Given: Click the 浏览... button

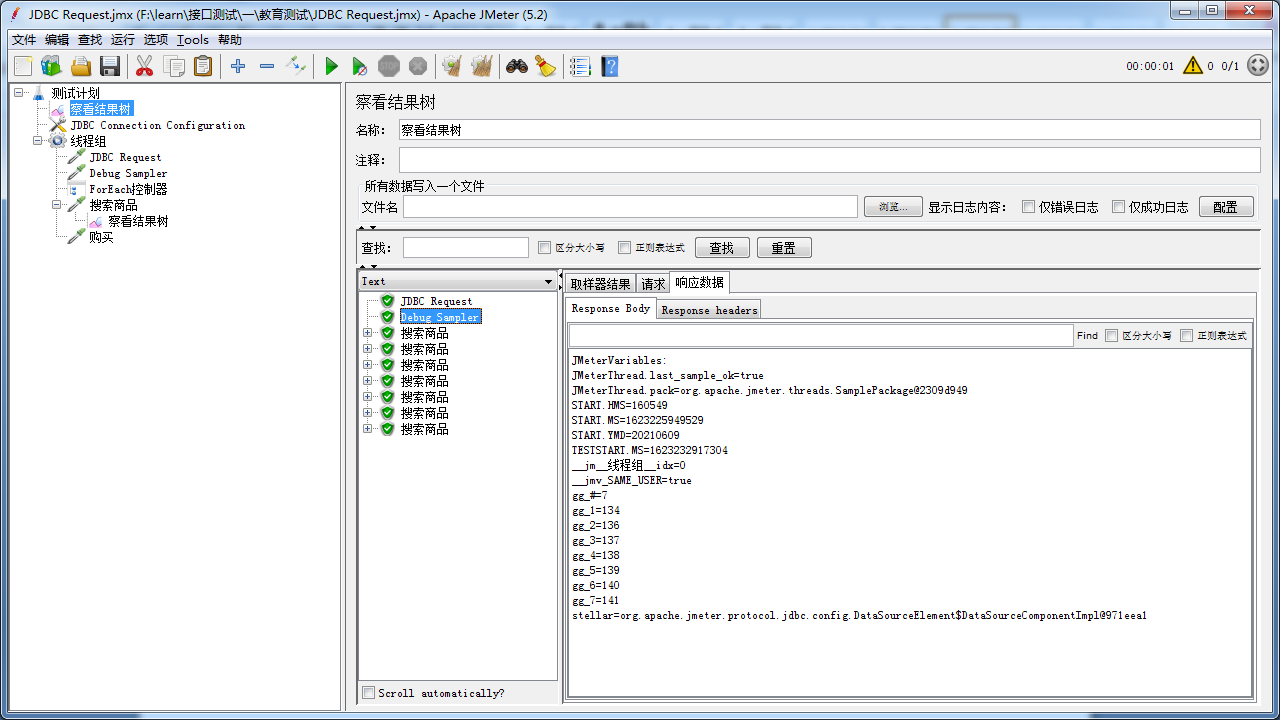Looking at the screenshot, I should pos(893,207).
